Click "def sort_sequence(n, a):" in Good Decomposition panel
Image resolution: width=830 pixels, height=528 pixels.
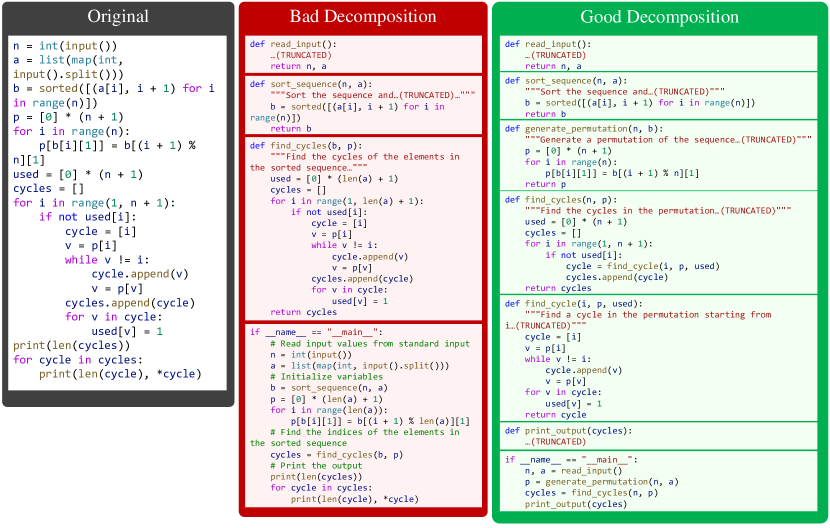click(566, 81)
